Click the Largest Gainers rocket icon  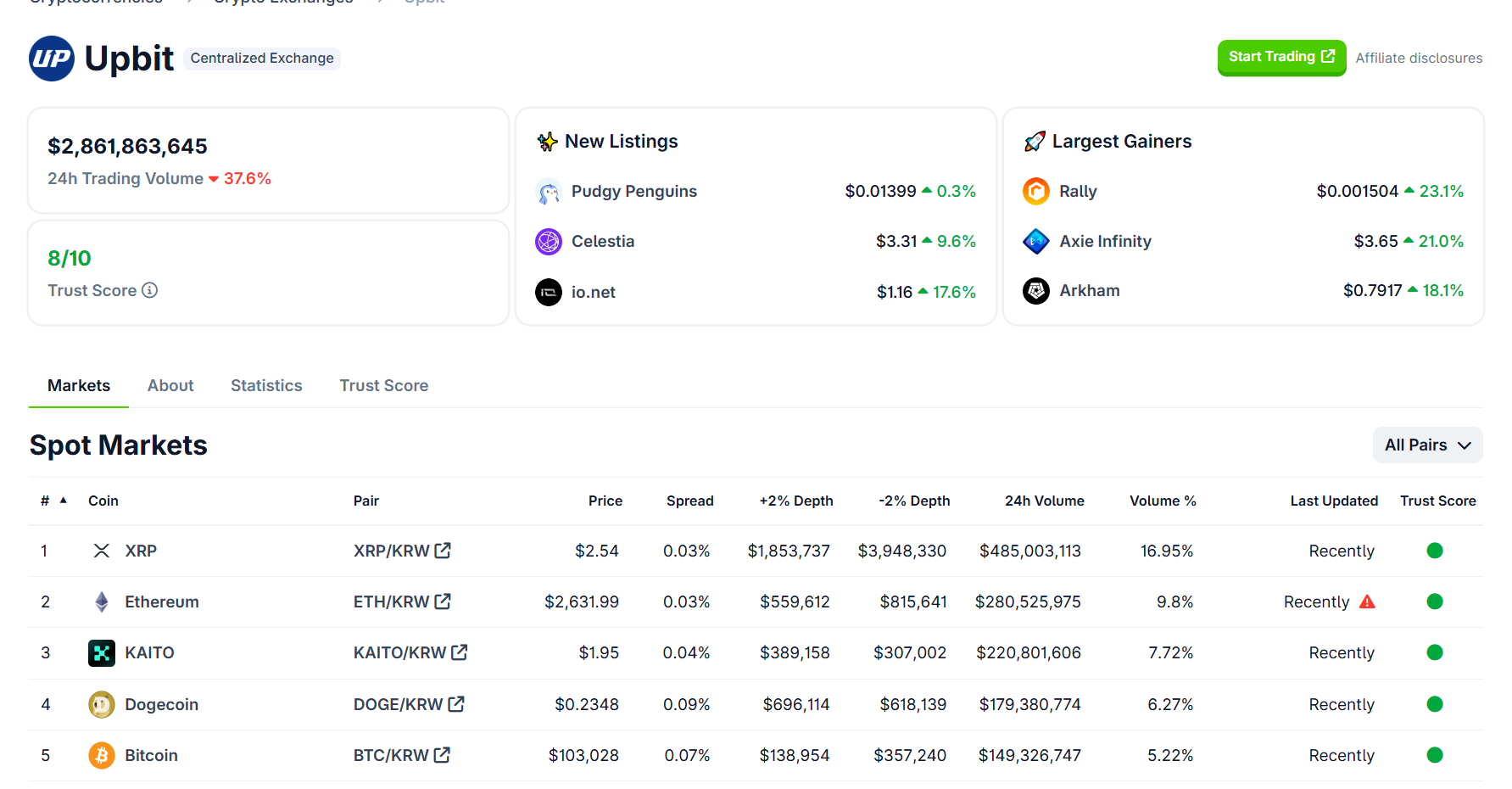1035,142
